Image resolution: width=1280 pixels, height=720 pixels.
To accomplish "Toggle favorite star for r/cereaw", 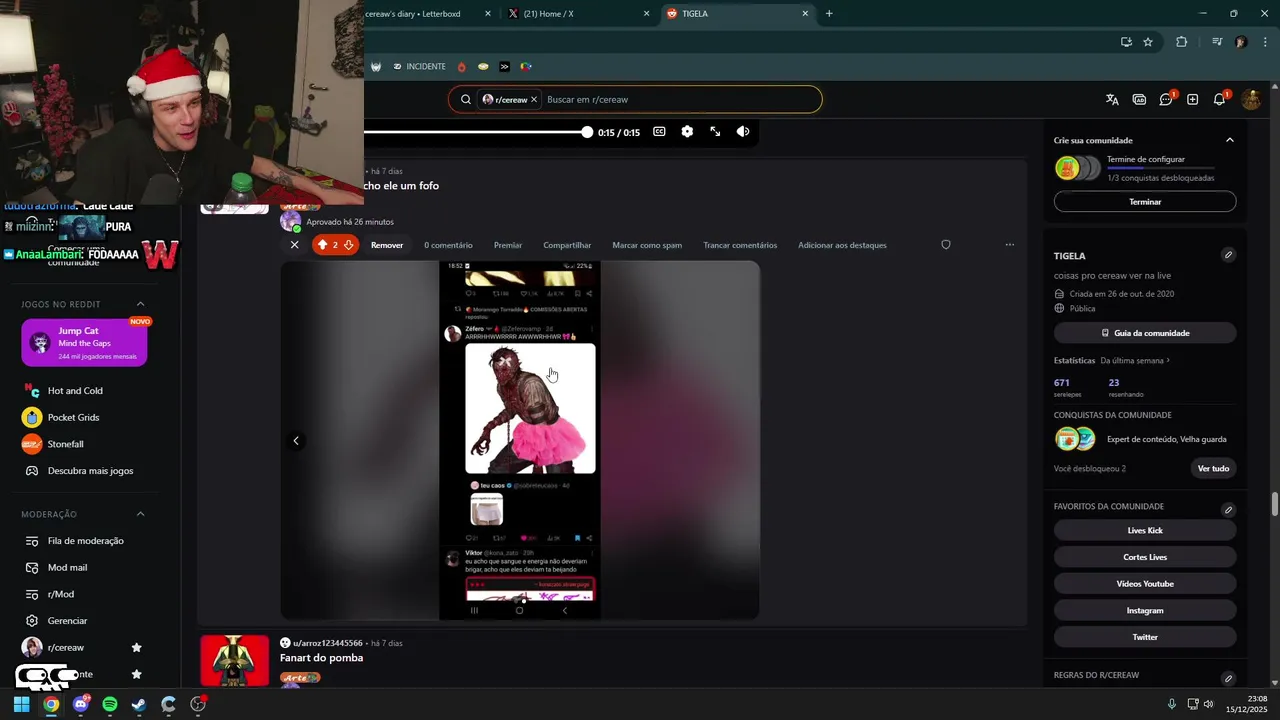I will pyautogui.click(x=137, y=648).
